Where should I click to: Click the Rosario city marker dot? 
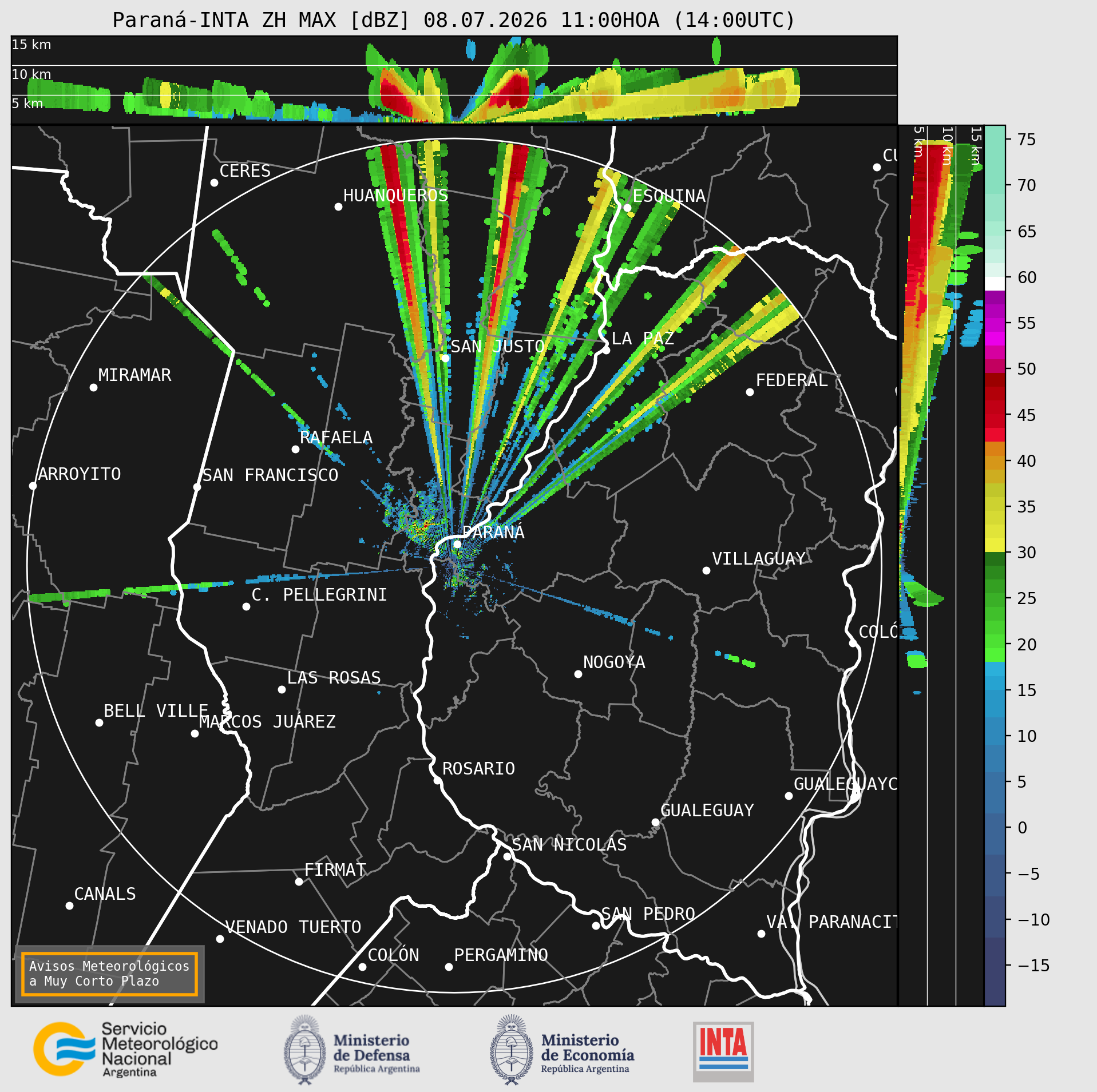pyautogui.click(x=437, y=780)
